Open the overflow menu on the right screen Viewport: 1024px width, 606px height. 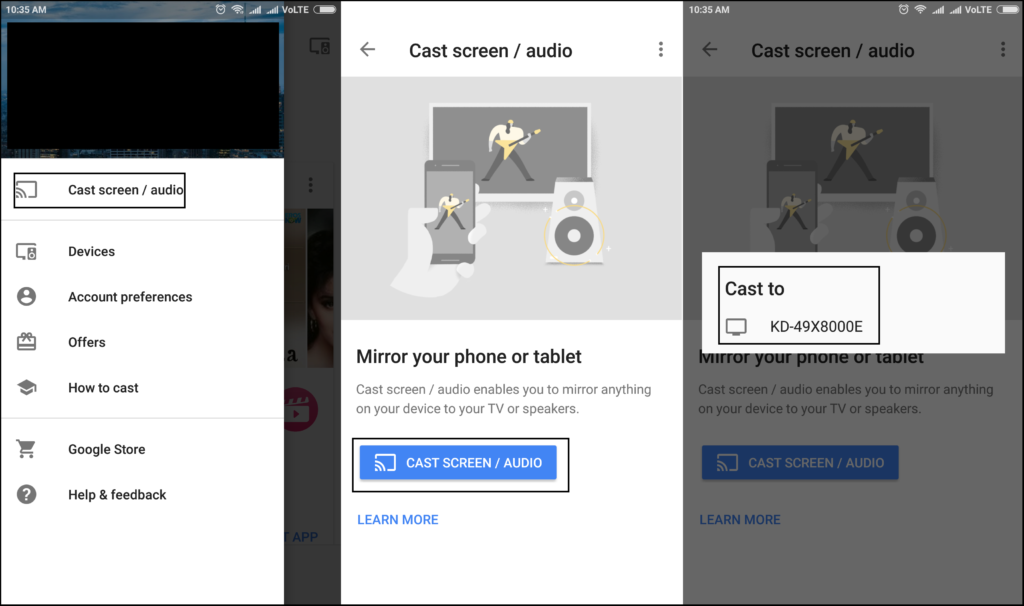(x=1003, y=49)
